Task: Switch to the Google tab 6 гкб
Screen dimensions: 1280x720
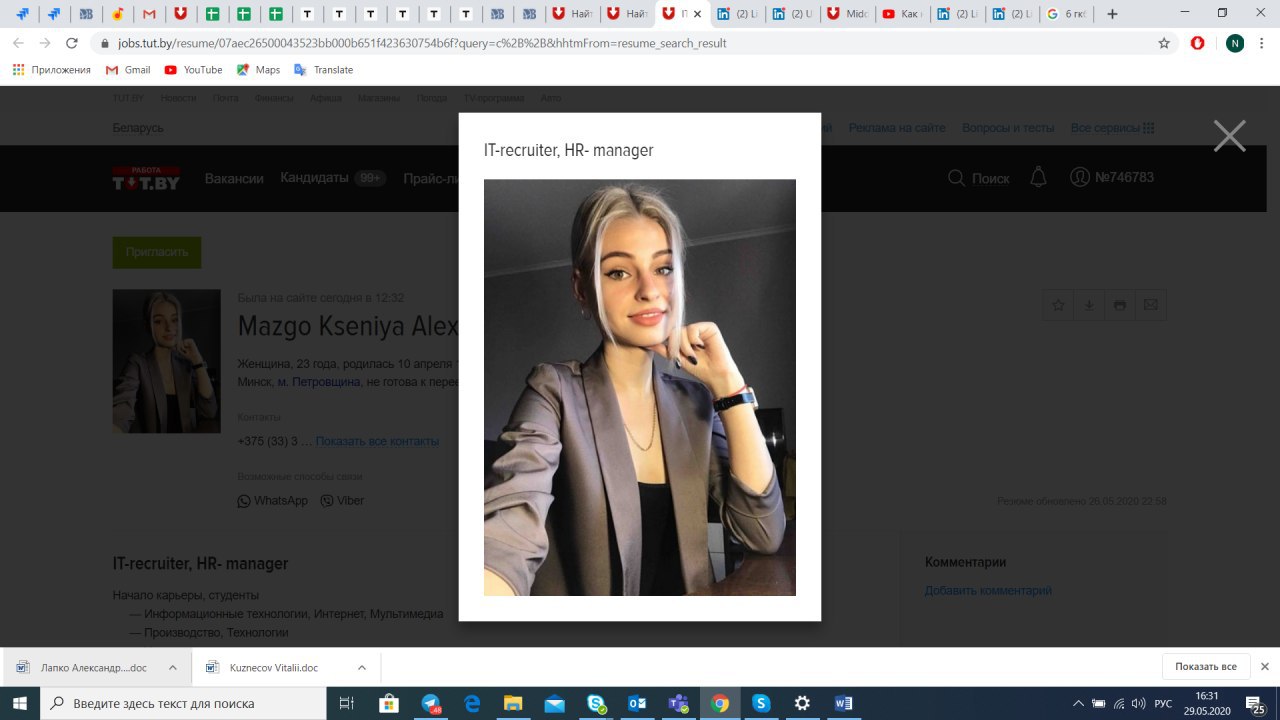Action: (x=1066, y=14)
